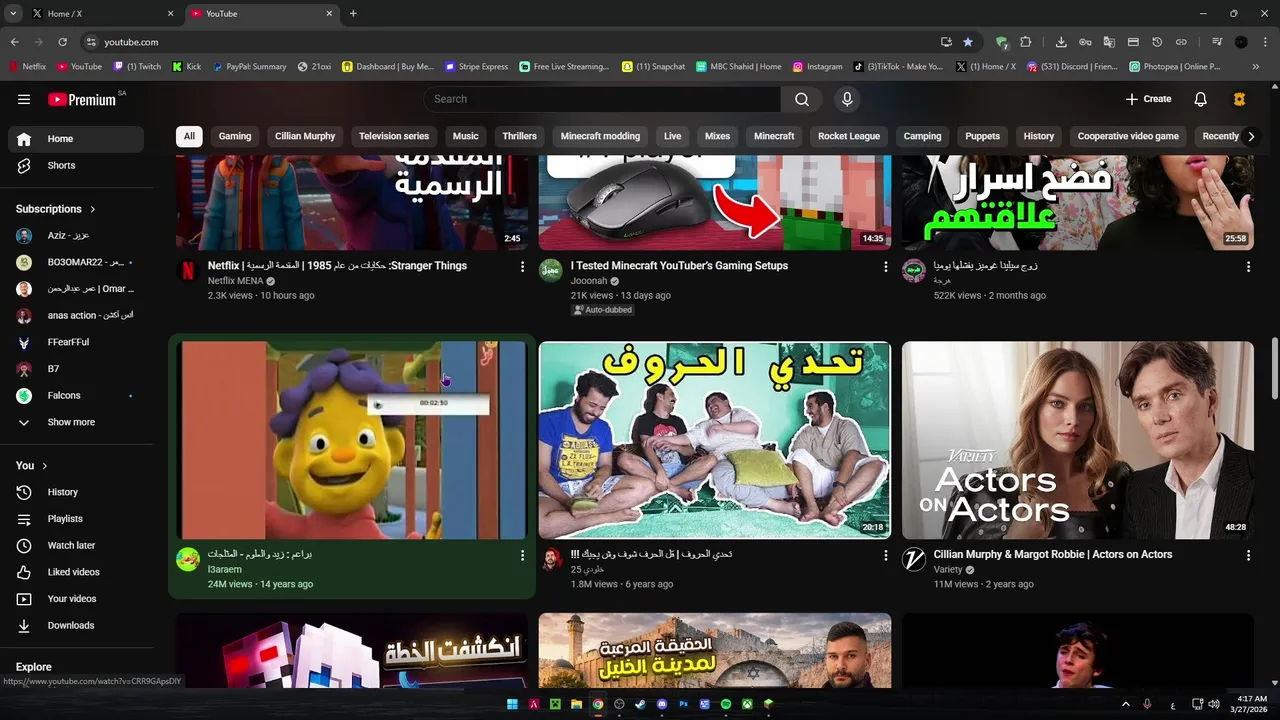The height and width of the screenshot is (720, 1280).
Task: Click the Create button
Action: [1148, 99]
